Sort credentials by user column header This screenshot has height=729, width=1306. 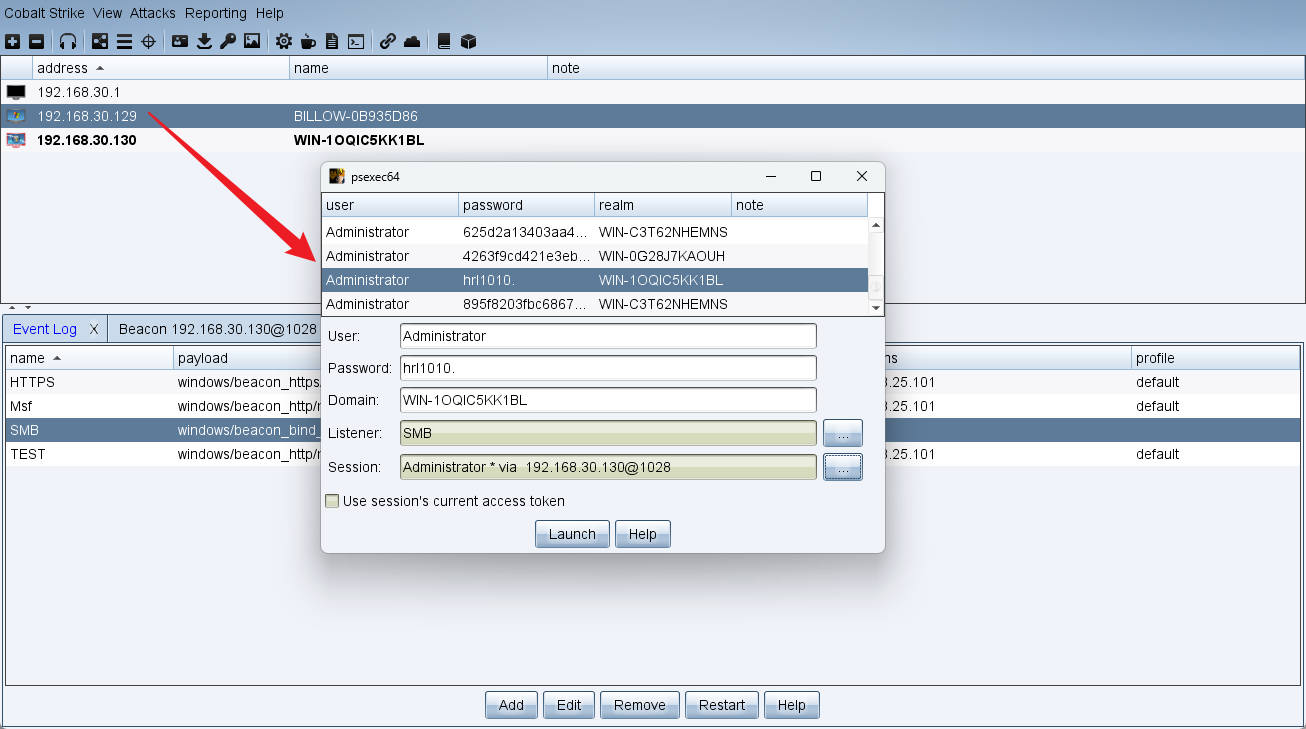click(x=390, y=205)
